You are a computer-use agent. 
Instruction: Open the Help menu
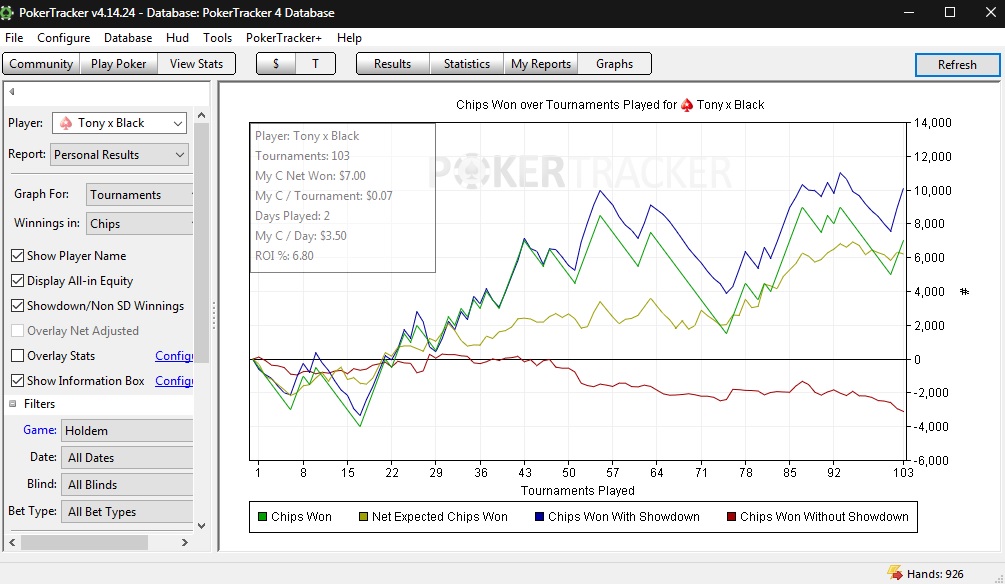(x=349, y=38)
